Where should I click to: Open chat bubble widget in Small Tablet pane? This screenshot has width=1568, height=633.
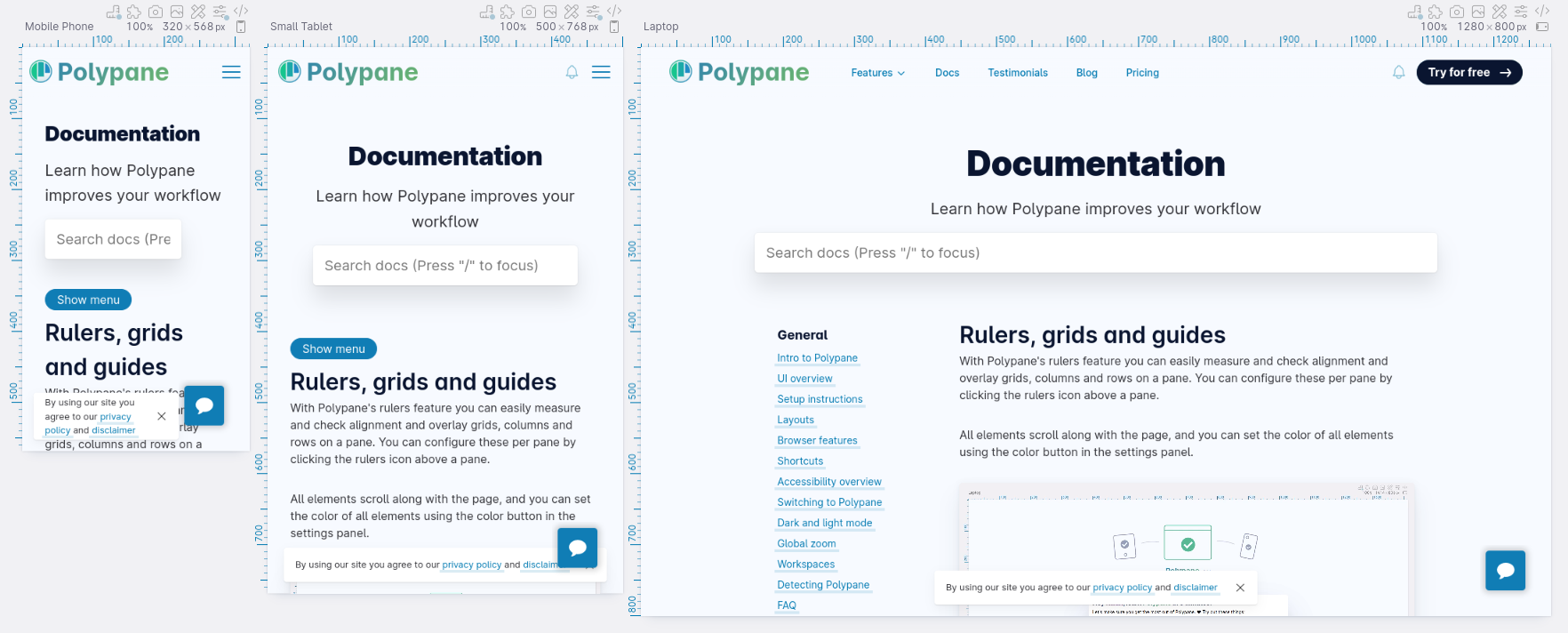pos(577,548)
